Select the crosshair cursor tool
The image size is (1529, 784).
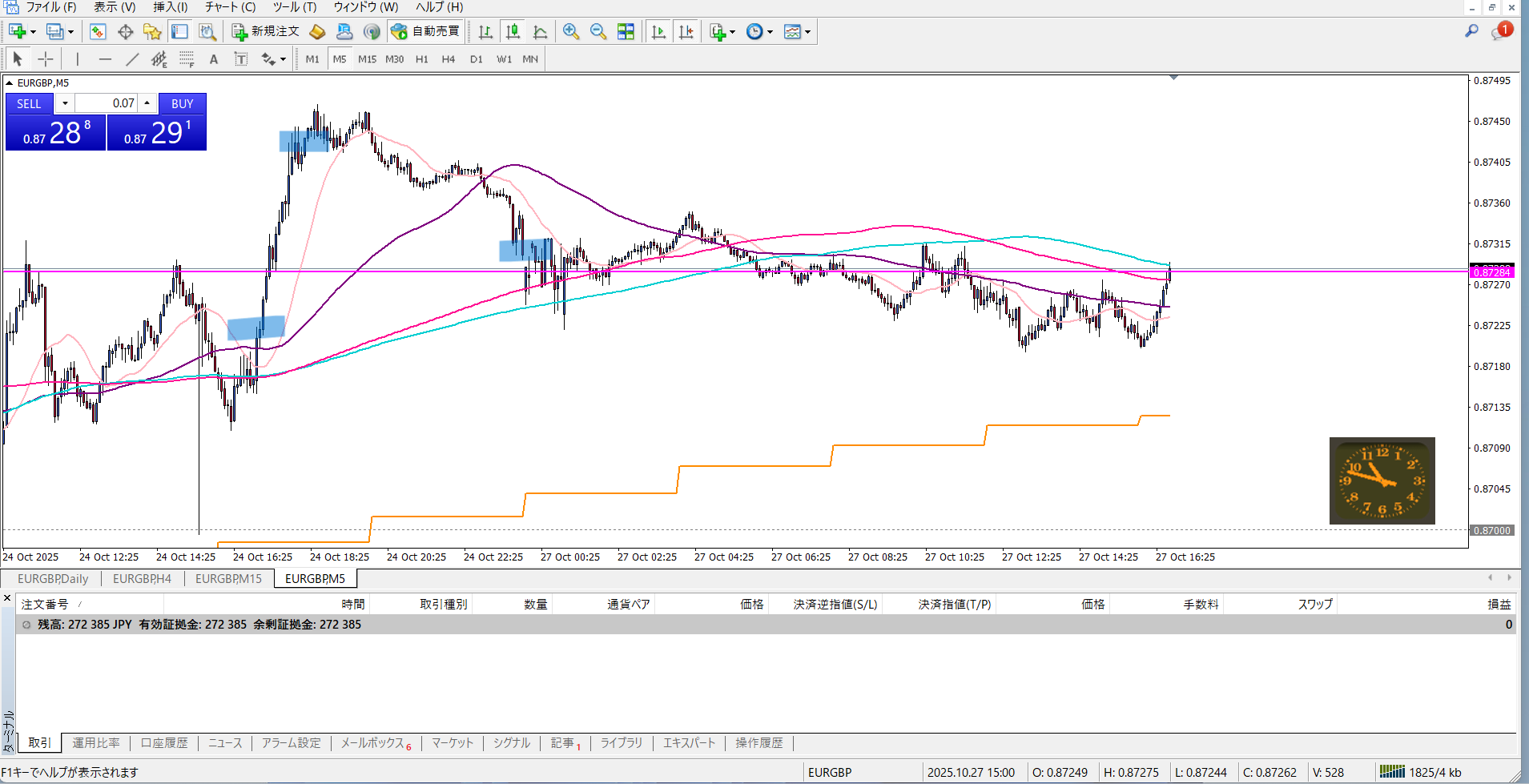click(46, 59)
